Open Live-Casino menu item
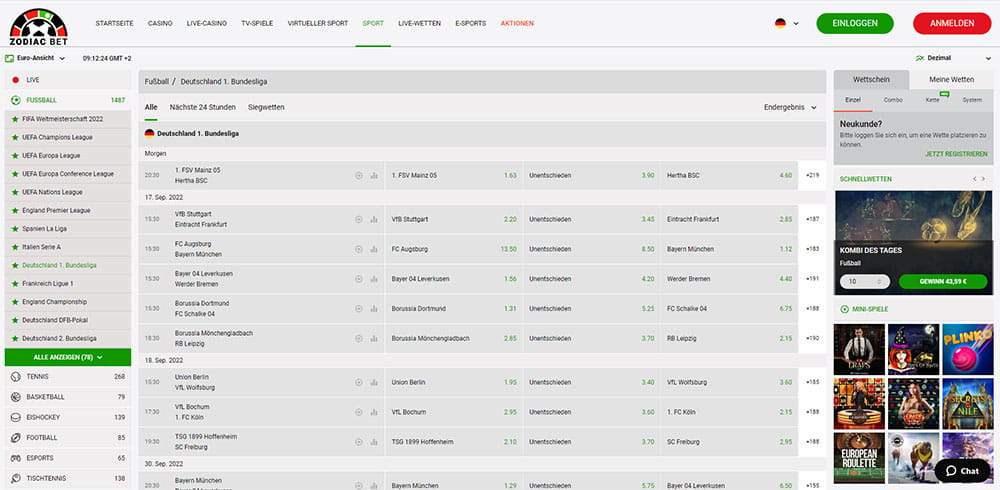This screenshot has height=490, width=1000. 207,24
